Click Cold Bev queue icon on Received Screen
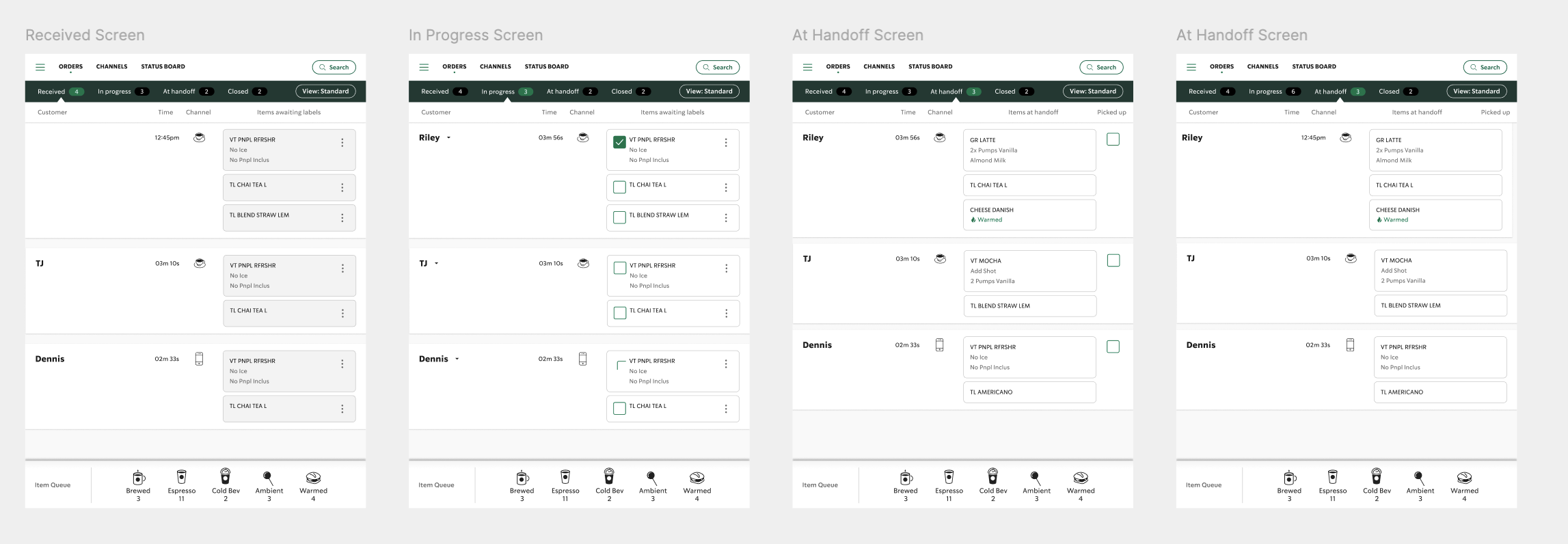1568x544 pixels. click(x=225, y=476)
